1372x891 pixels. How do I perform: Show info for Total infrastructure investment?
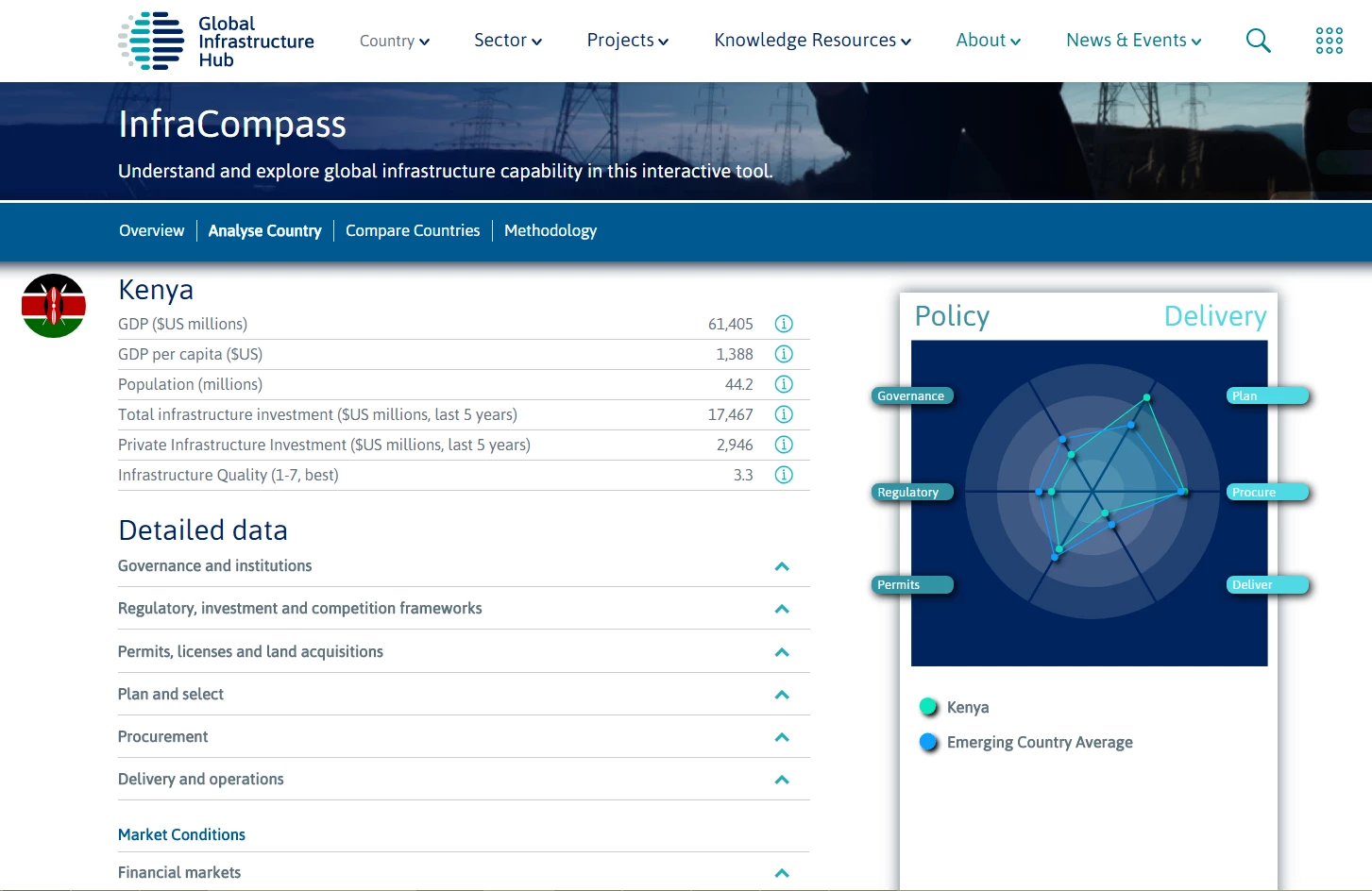coord(784,414)
